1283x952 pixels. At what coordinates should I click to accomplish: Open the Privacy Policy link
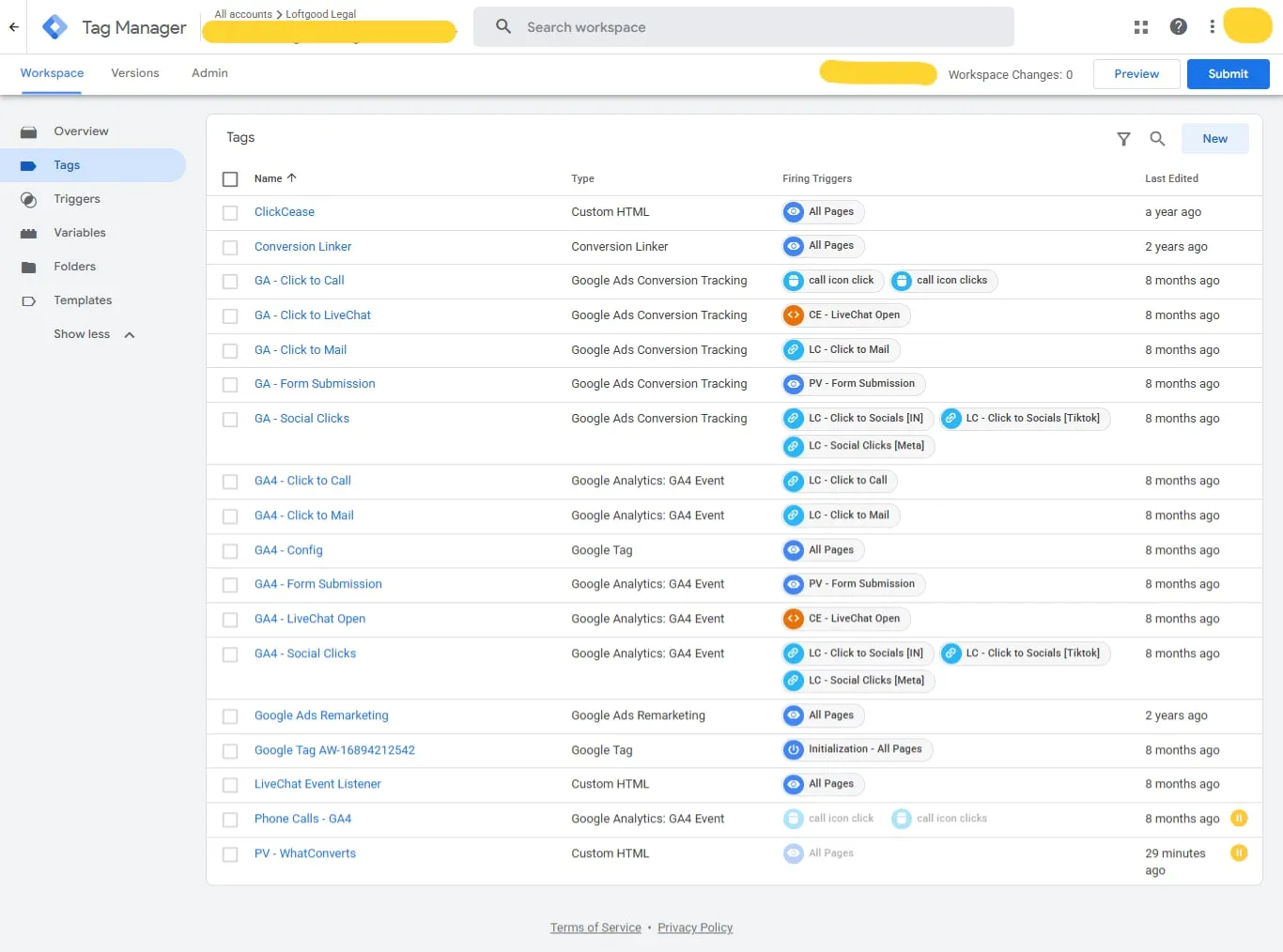click(695, 928)
